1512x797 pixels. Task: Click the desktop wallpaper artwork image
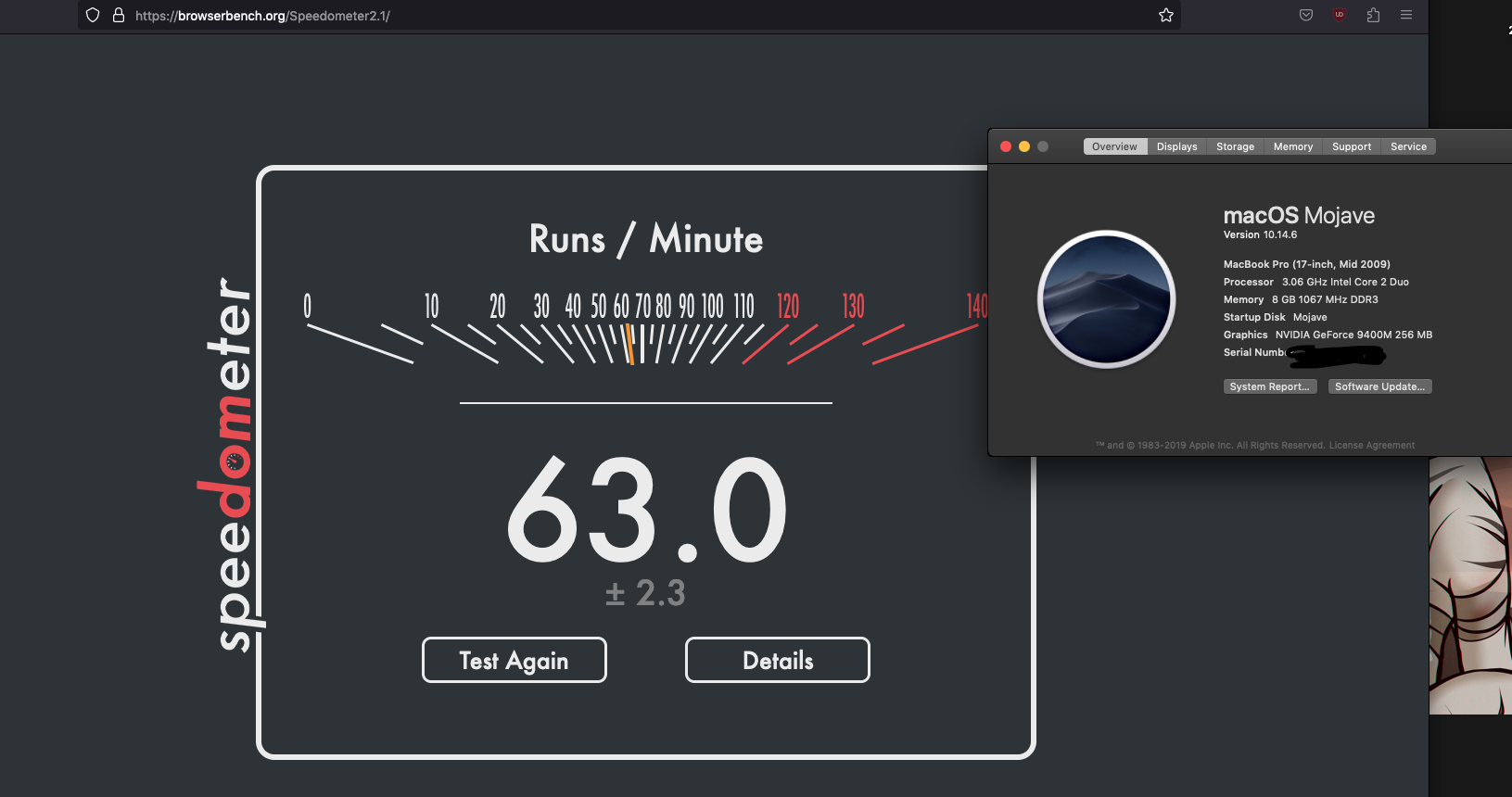click(x=1470, y=586)
